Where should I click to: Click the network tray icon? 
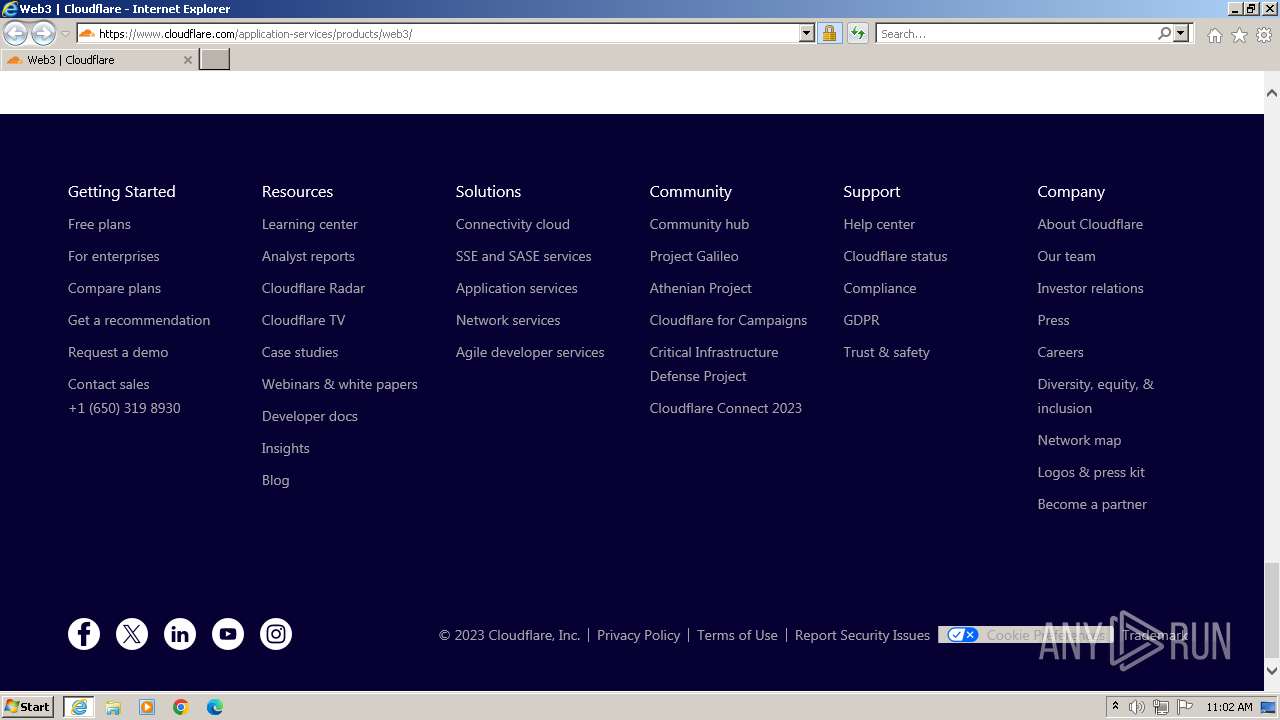pyautogui.click(x=1161, y=707)
